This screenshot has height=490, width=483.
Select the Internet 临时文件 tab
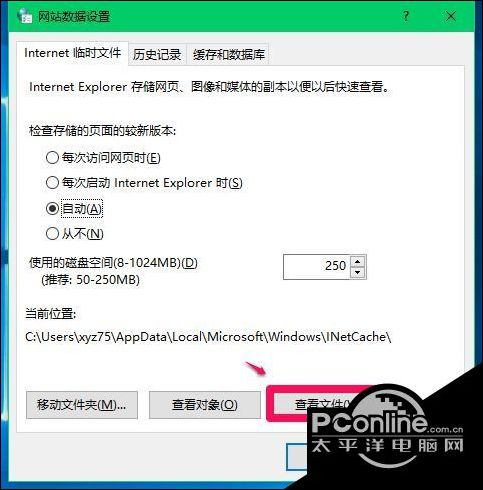click(x=72, y=53)
